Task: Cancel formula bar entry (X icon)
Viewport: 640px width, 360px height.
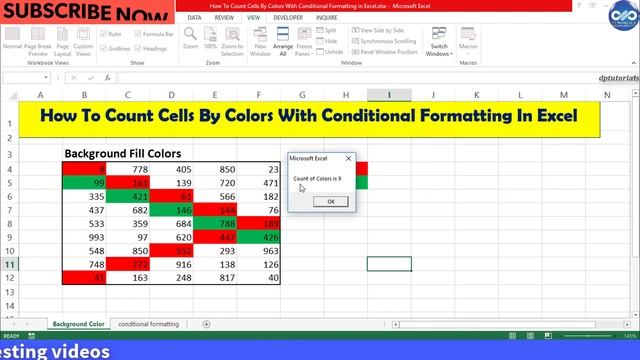Action: [74, 78]
